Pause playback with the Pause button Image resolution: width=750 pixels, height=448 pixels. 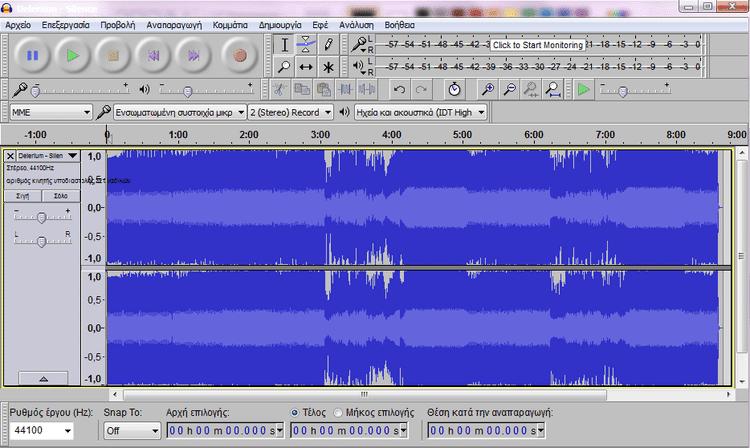coord(33,56)
